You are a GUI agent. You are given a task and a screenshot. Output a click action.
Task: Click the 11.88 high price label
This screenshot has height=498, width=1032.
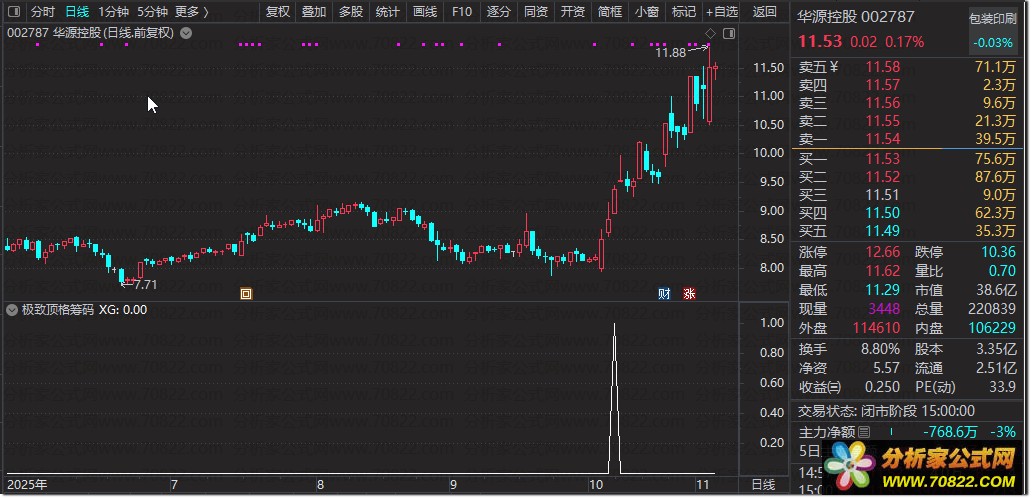click(671, 53)
